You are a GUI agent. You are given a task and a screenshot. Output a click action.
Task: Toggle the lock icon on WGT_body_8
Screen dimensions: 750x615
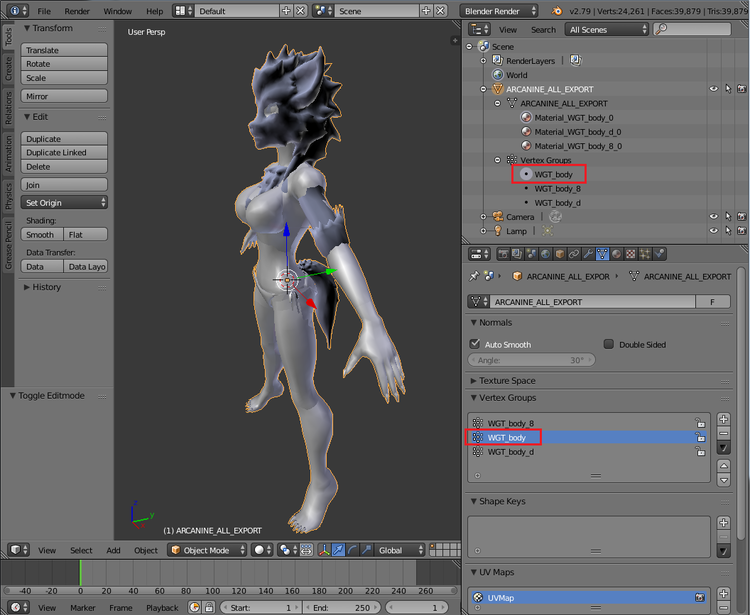(x=700, y=423)
